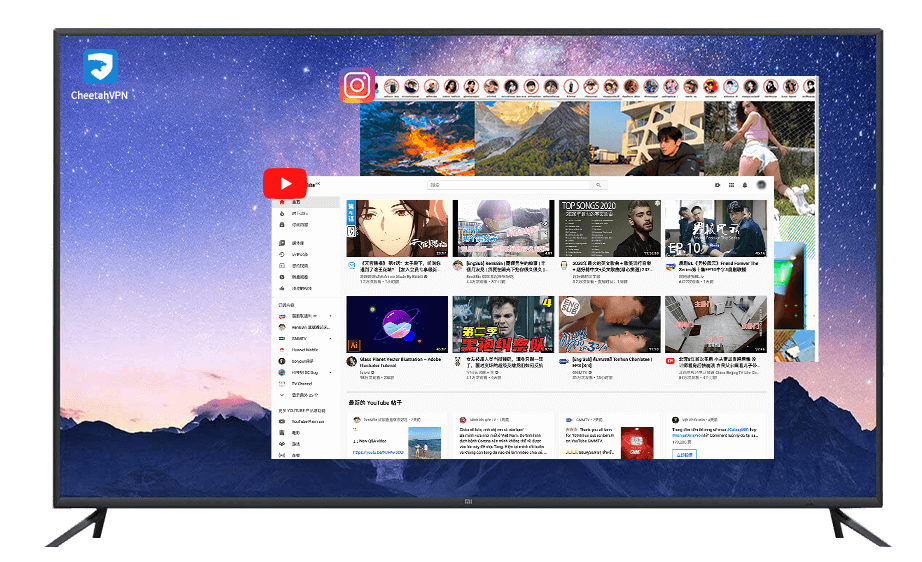Click the blue link in first YouTube post
The width and height of the screenshot is (922, 562).
[x=378, y=452]
